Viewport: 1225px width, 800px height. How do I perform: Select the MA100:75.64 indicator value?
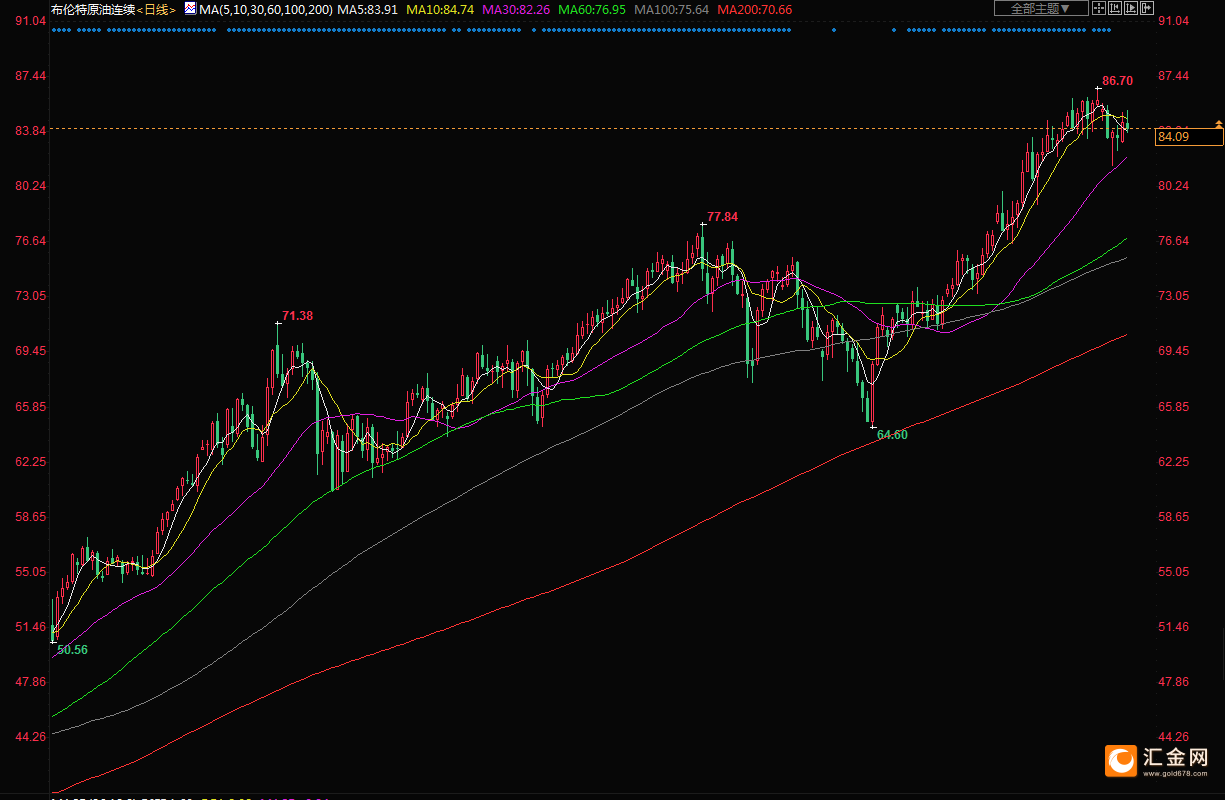click(x=672, y=9)
